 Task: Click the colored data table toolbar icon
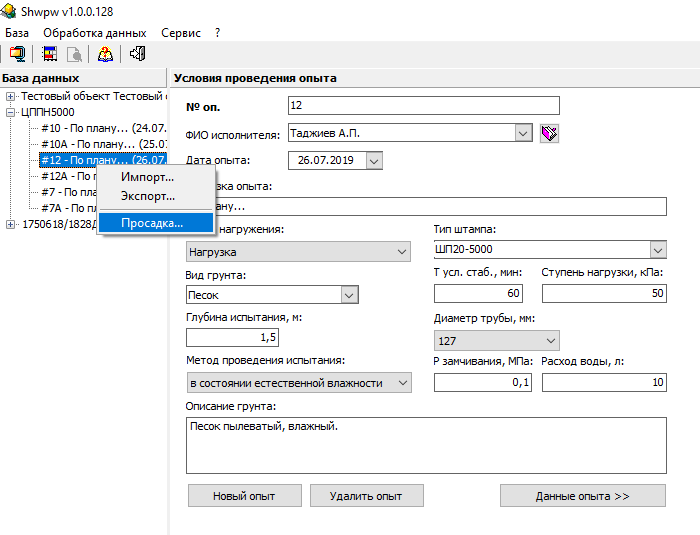(49, 54)
